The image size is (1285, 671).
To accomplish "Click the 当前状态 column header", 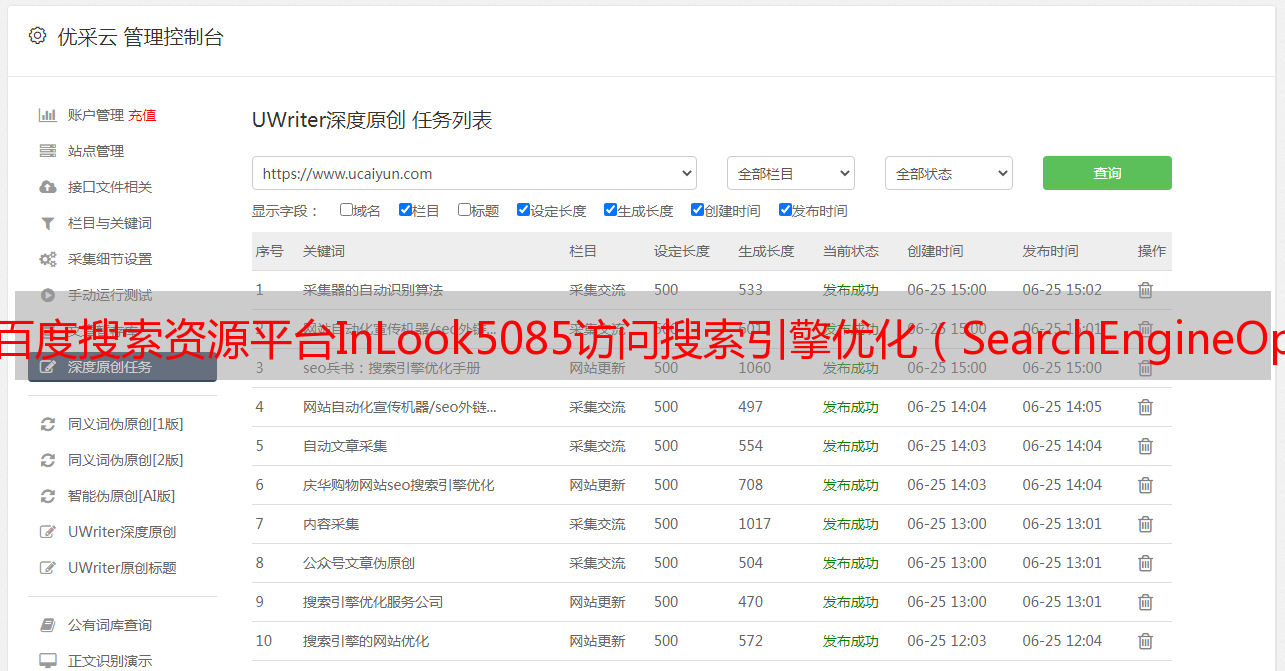I will coord(851,251).
